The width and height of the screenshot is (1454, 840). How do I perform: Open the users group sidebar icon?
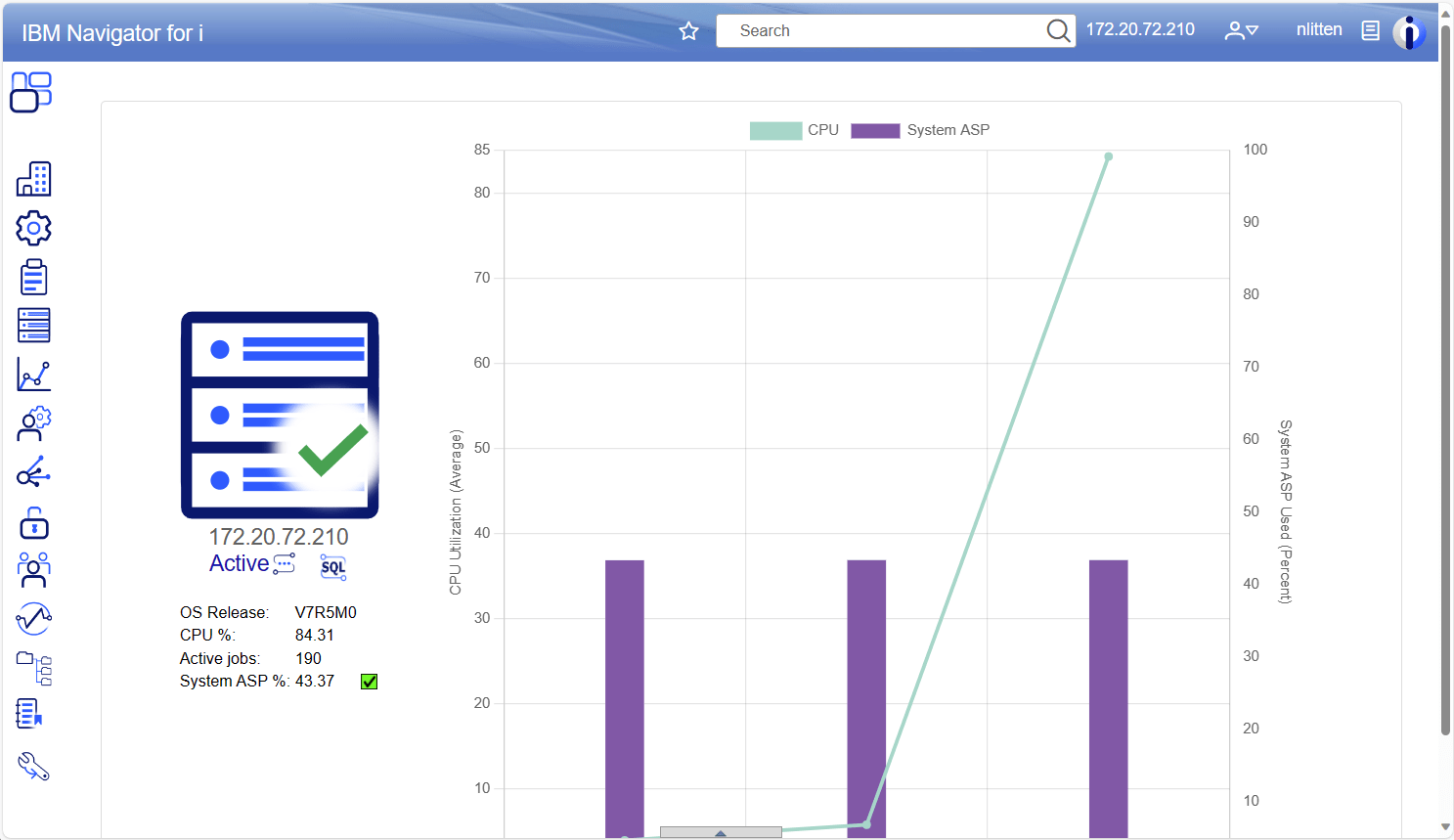pyautogui.click(x=33, y=570)
